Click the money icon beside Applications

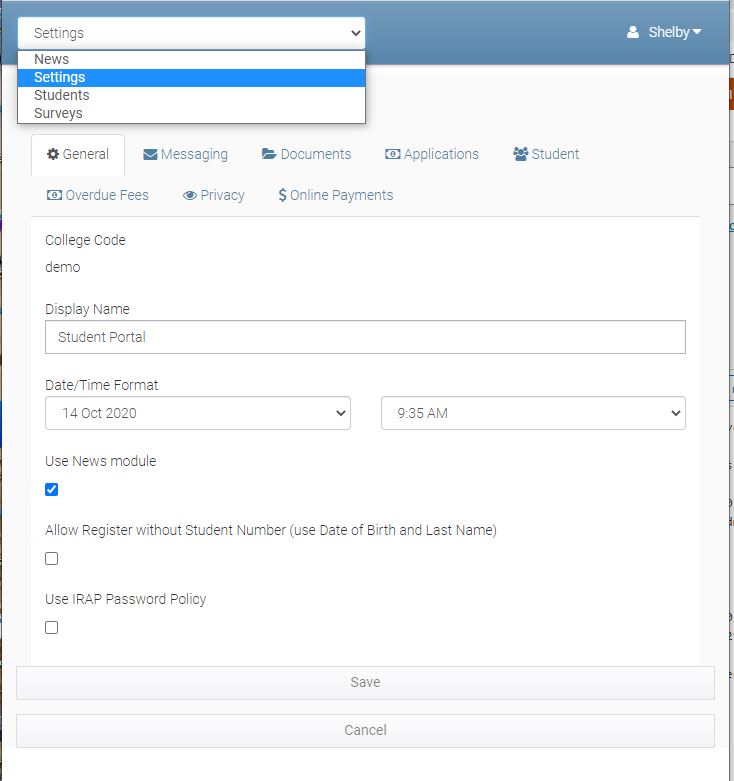pos(392,154)
